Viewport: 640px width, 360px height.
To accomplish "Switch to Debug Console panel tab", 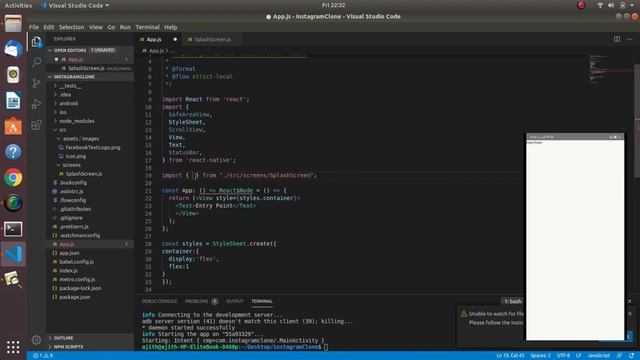I will (160, 301).
